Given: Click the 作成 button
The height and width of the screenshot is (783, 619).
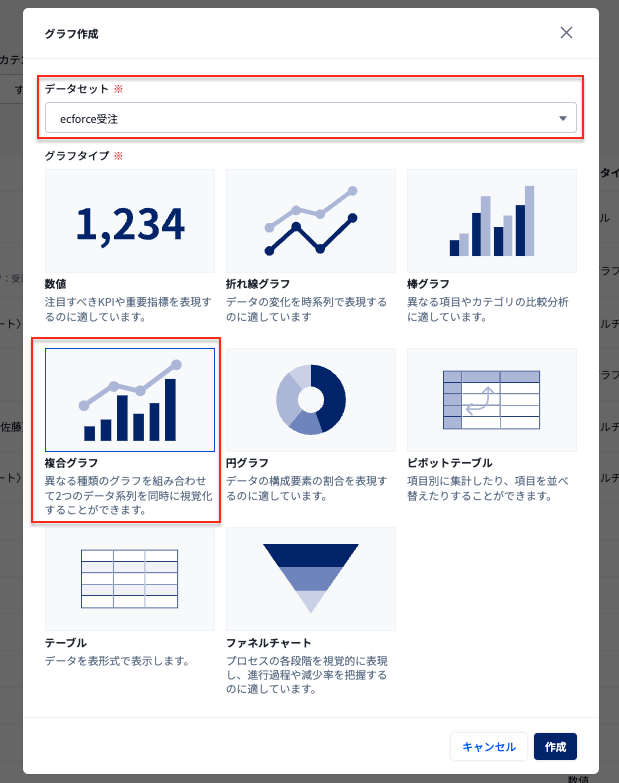Looking at the screenshot, I should [x=555, y=747].
